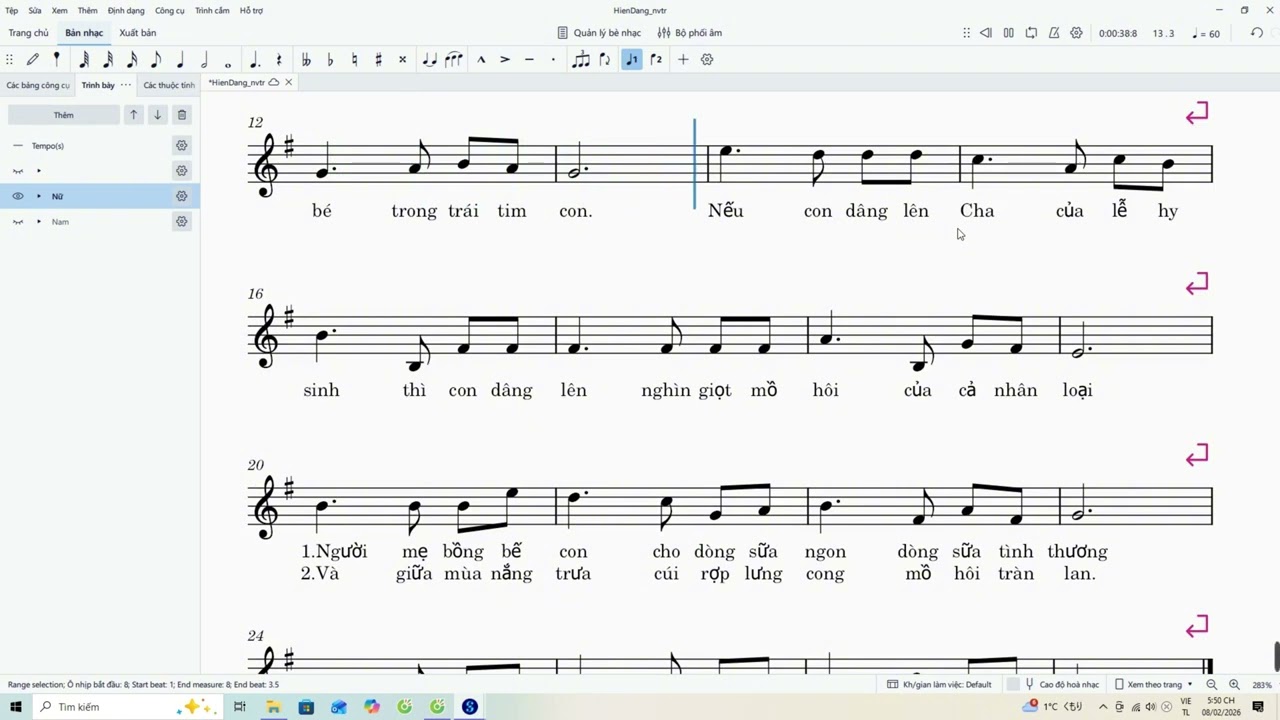Open the Định dạng menu

pyautogui.click(x=126, y=10)
